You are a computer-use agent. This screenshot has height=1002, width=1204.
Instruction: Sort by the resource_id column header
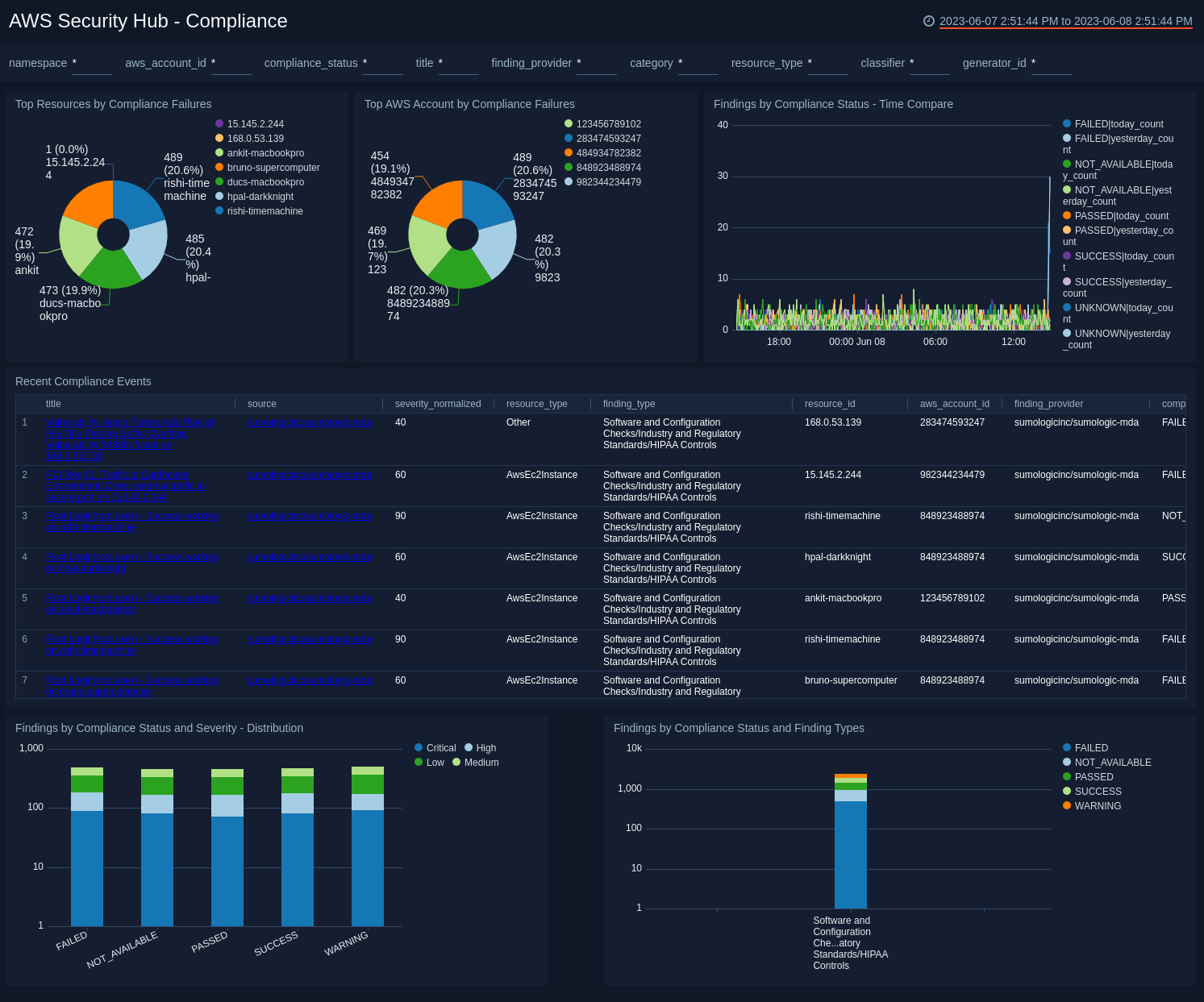tap(830, 404)
